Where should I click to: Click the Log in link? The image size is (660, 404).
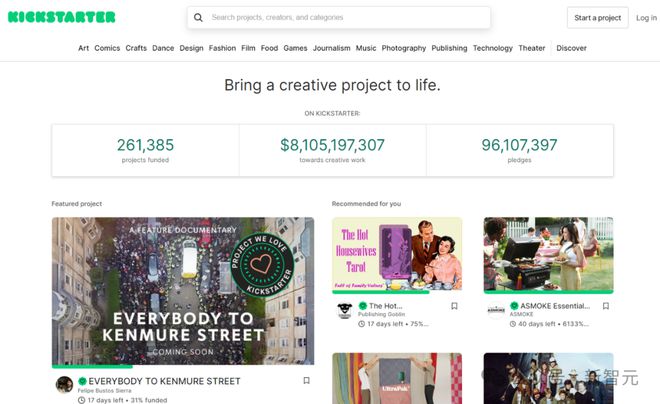646,18
